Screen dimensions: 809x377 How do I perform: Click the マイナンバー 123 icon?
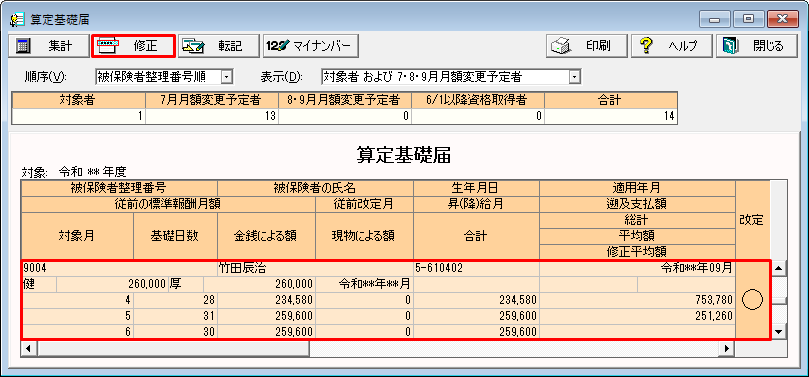tap(277, 46)
